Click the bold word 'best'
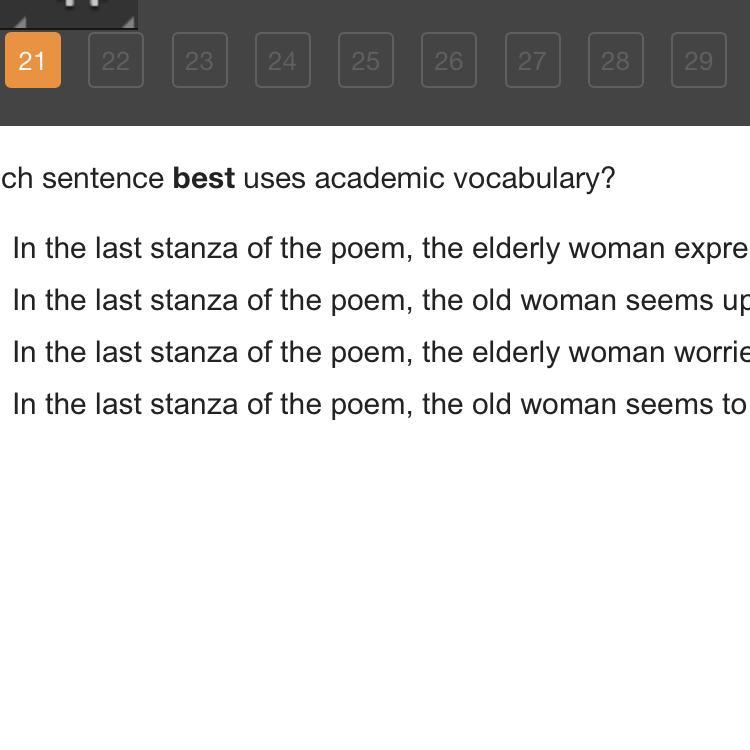 click(x=204, y=178)
